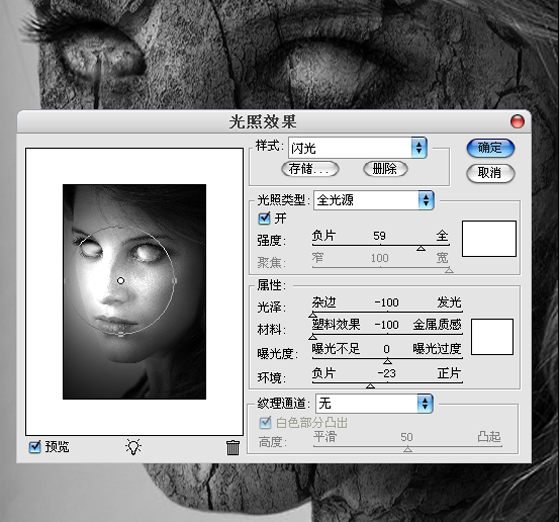The image size is (560, 522).
Task: Click the 删除 delete style button
Action: (x=385, y=169)
